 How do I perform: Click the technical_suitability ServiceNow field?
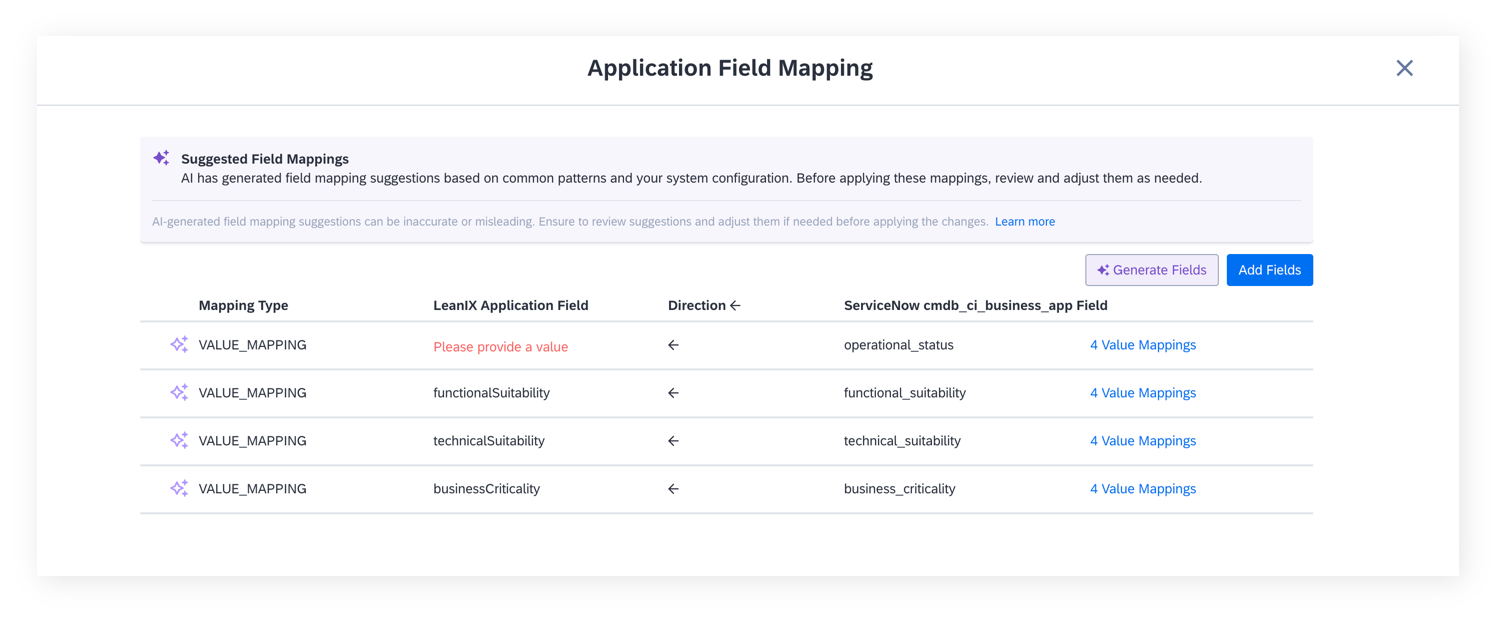coord(902,441)
